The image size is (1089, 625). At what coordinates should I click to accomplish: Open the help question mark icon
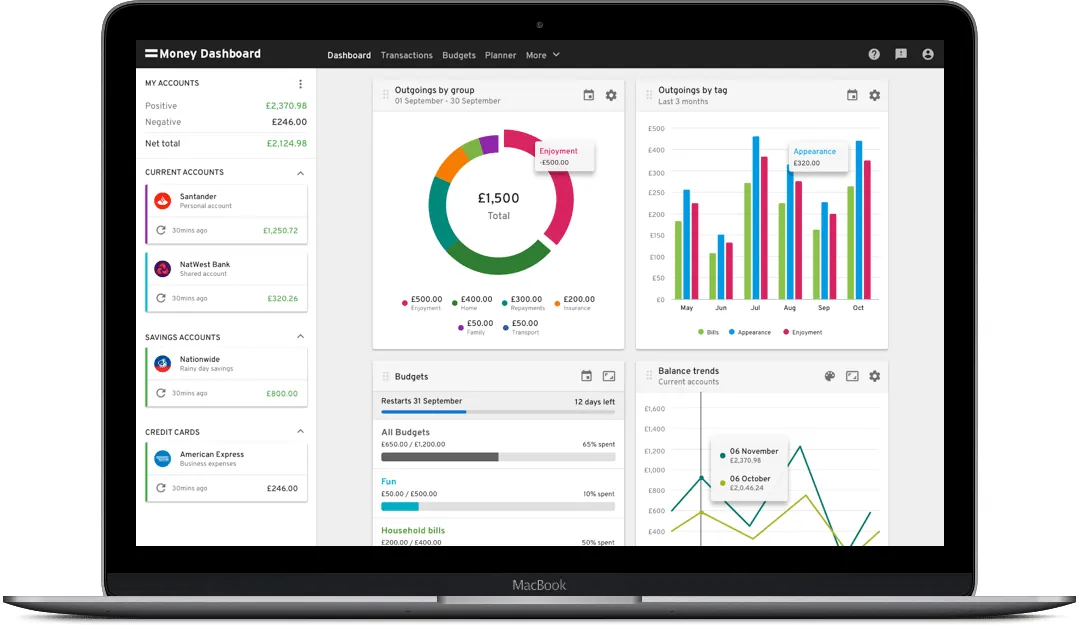(x=874, y=55)
